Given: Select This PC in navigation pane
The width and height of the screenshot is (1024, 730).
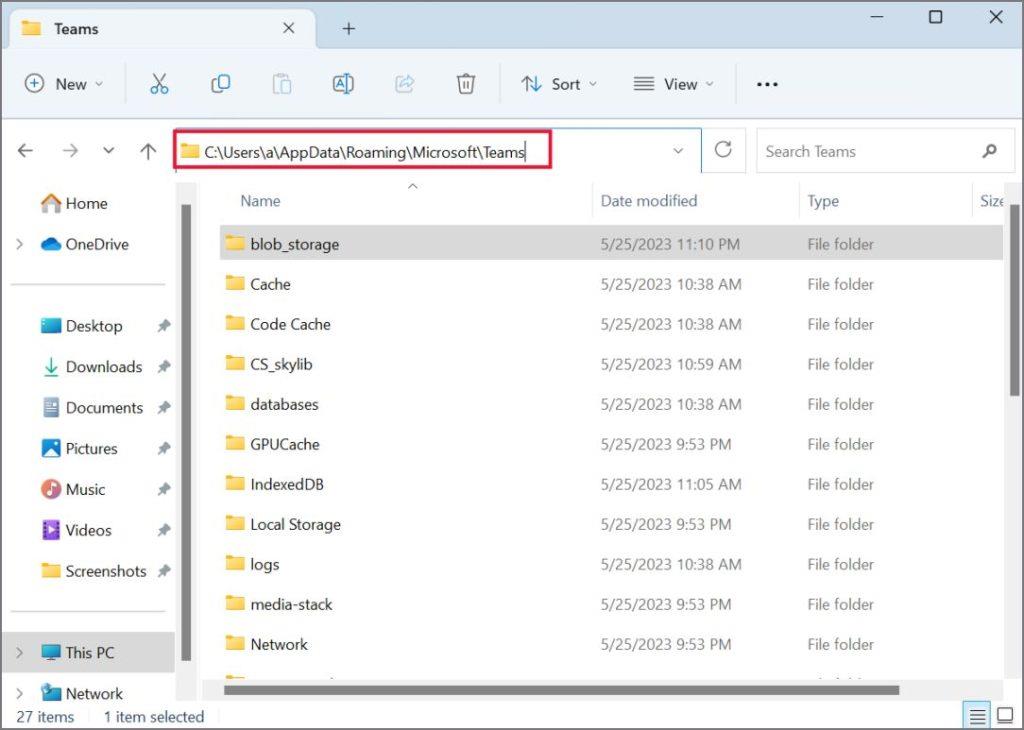Looking at the screenshot, I should [89, 652].
